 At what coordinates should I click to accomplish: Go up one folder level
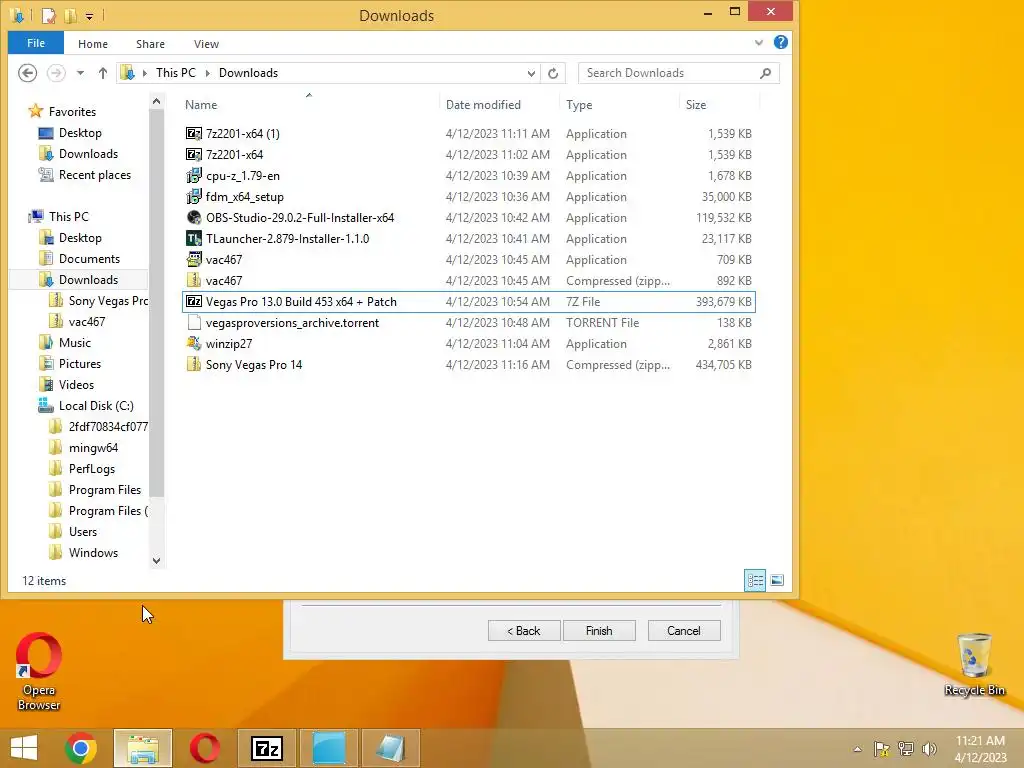103,72
